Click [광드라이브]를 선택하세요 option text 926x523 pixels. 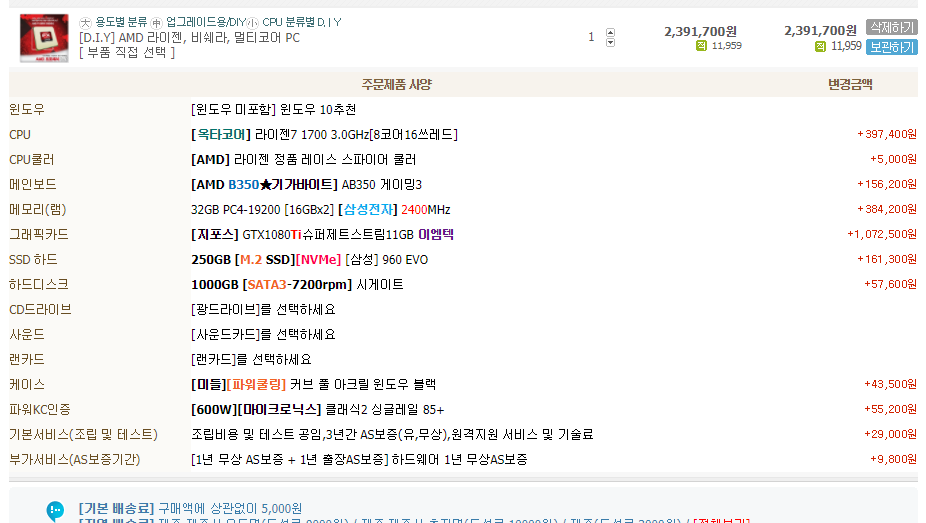click(x=263, y=309)
